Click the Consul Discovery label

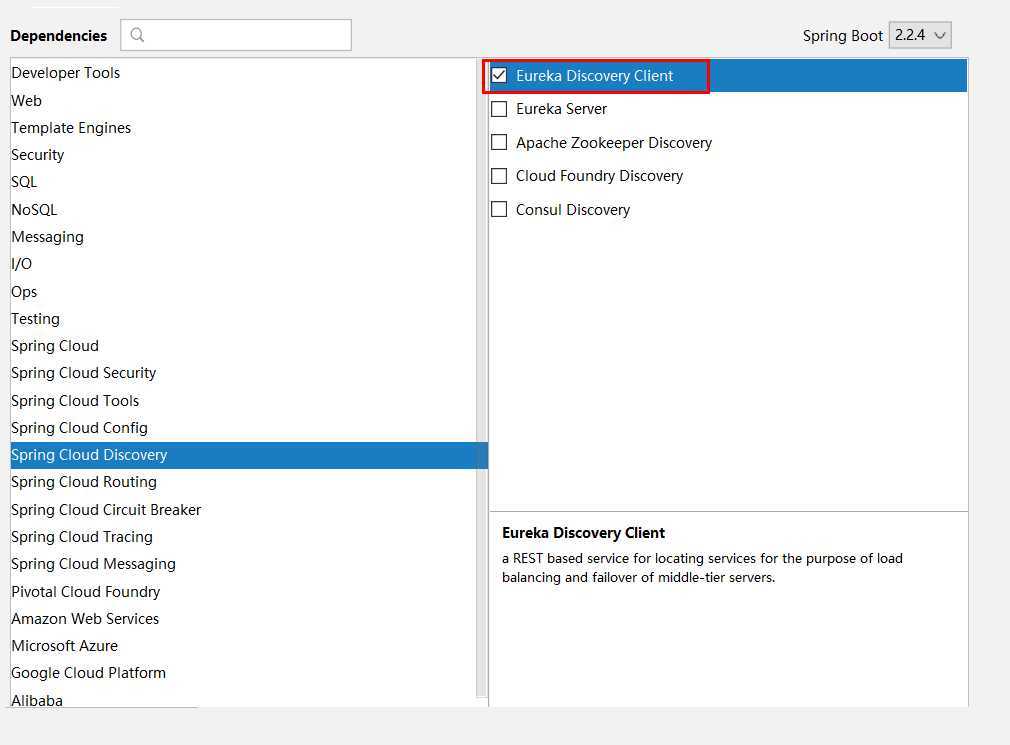[x=573, y=209]
